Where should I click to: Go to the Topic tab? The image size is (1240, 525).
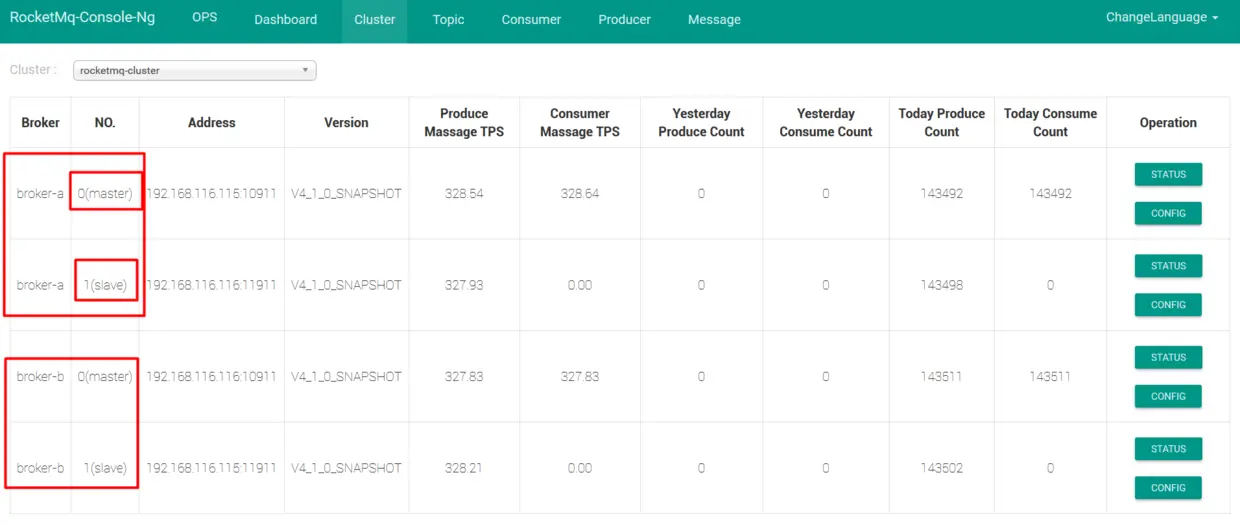click(x=448, y=20)
